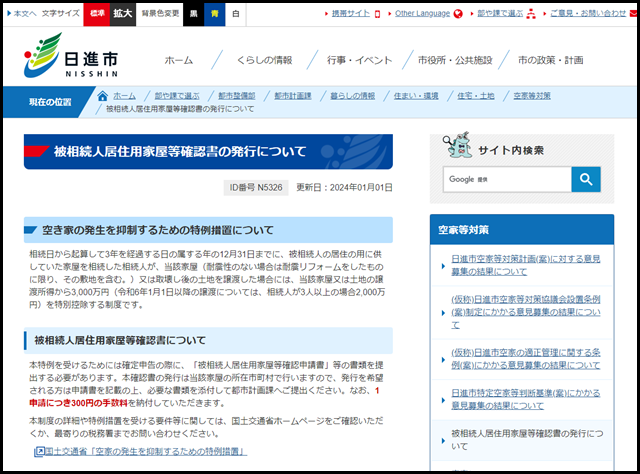Open 日進市特定空家等判断基準(案) link
The height and width of the screenshot is (474, 640).
(x=526, y=399)
